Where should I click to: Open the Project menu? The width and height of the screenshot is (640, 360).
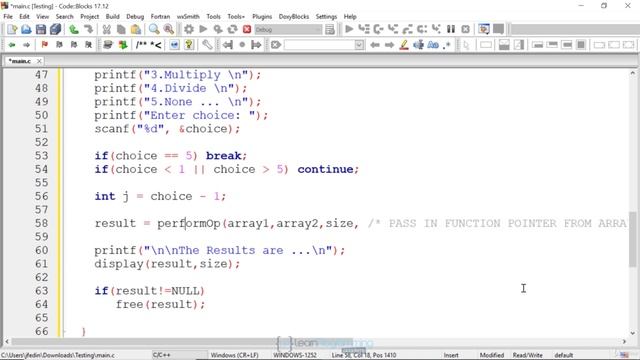click(89, 16)
